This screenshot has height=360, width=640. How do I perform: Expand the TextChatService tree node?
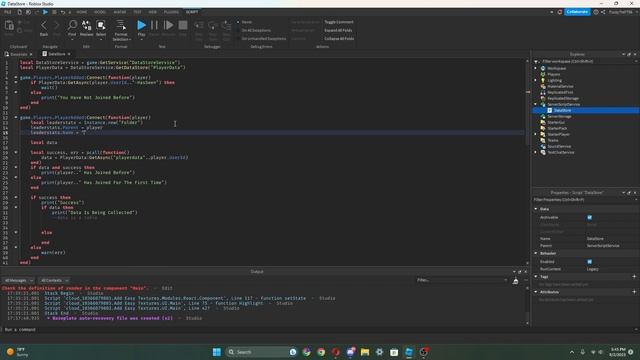tap(536, 152)
